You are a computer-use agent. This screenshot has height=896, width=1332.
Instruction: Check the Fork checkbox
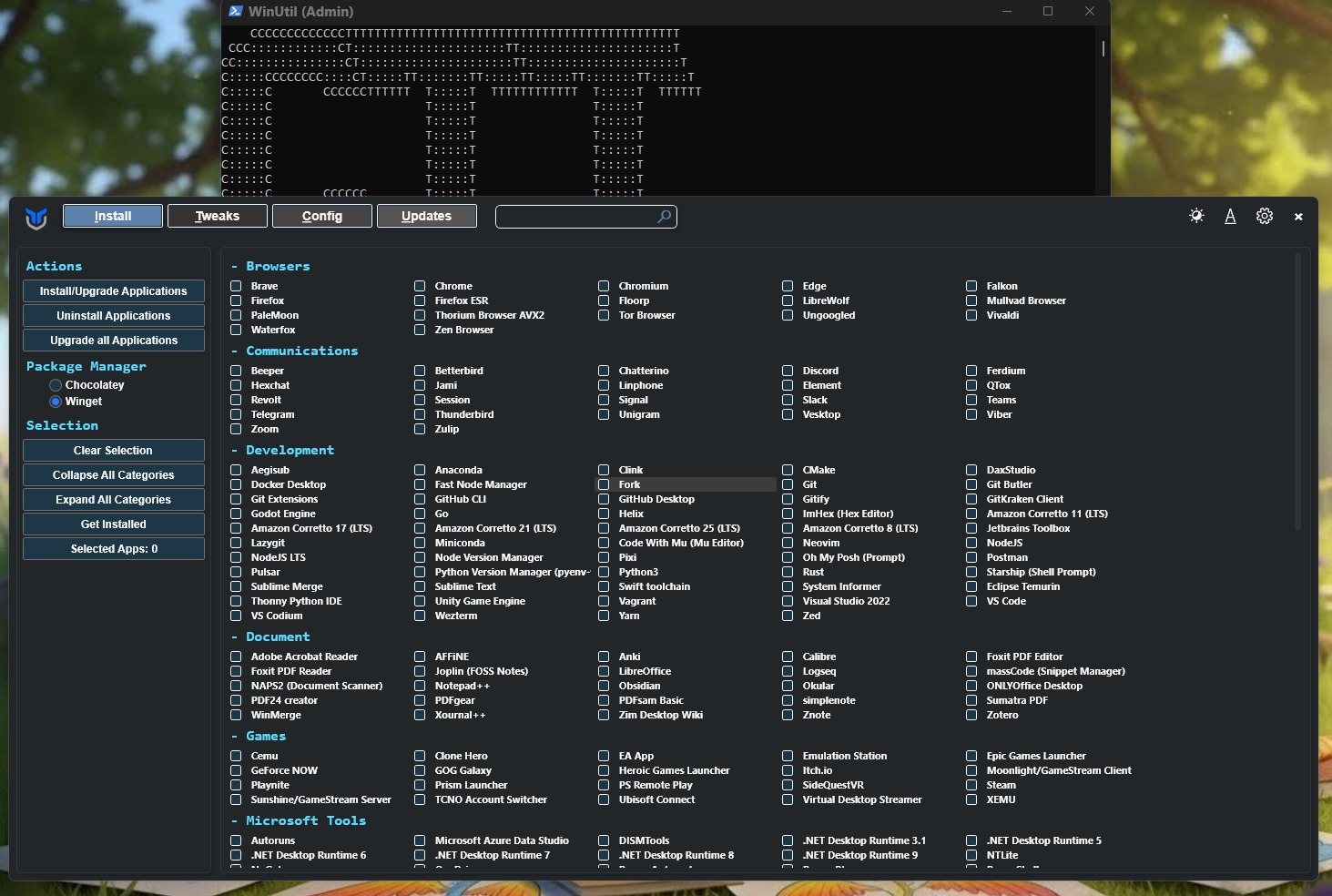tap(604, 484)
